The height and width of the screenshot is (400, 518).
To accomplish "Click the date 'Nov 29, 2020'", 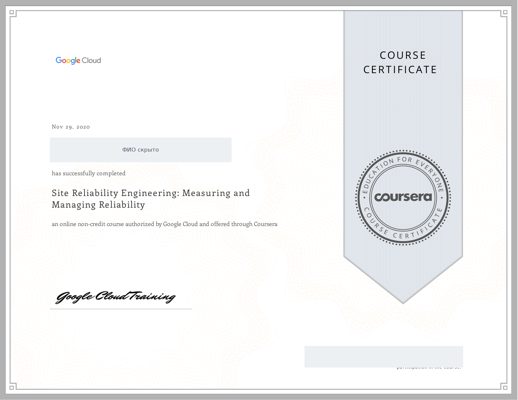I will [x=71, y=127].
